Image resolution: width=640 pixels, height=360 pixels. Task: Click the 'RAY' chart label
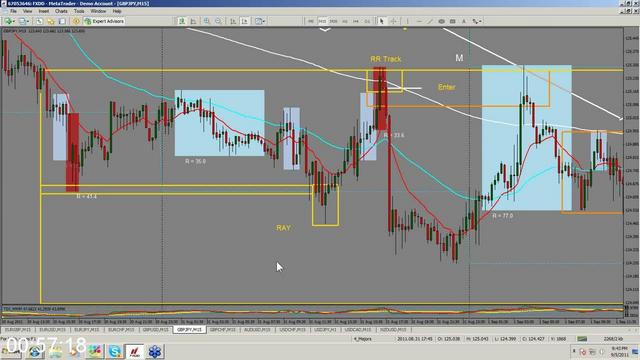tap(283, 228)
